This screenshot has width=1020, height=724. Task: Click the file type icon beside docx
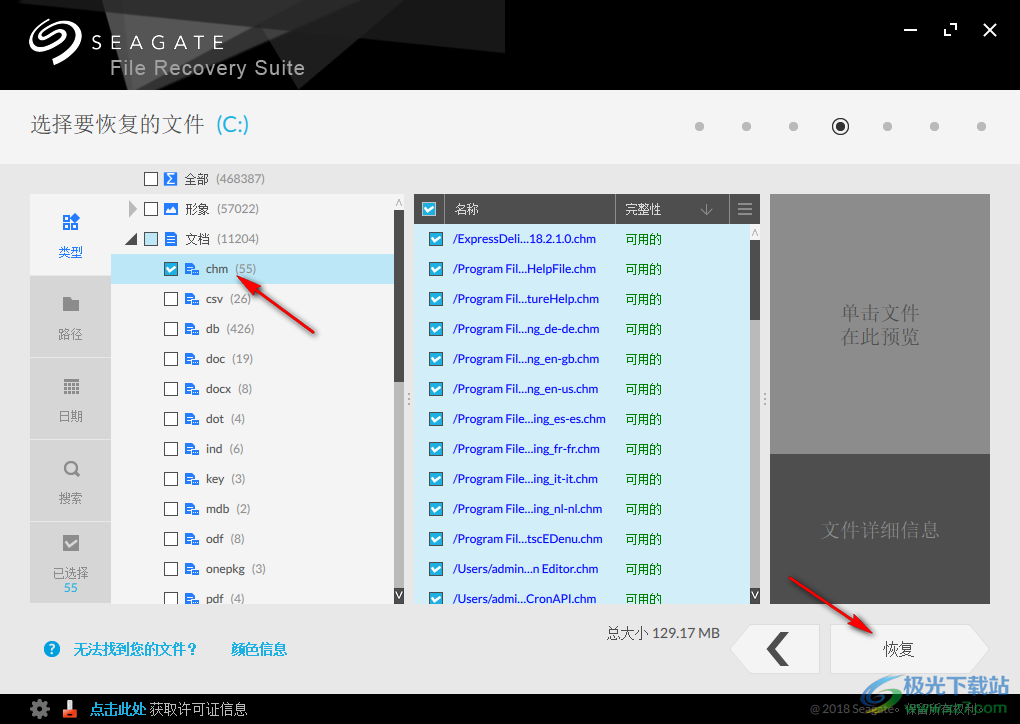(x=191, y=389)
